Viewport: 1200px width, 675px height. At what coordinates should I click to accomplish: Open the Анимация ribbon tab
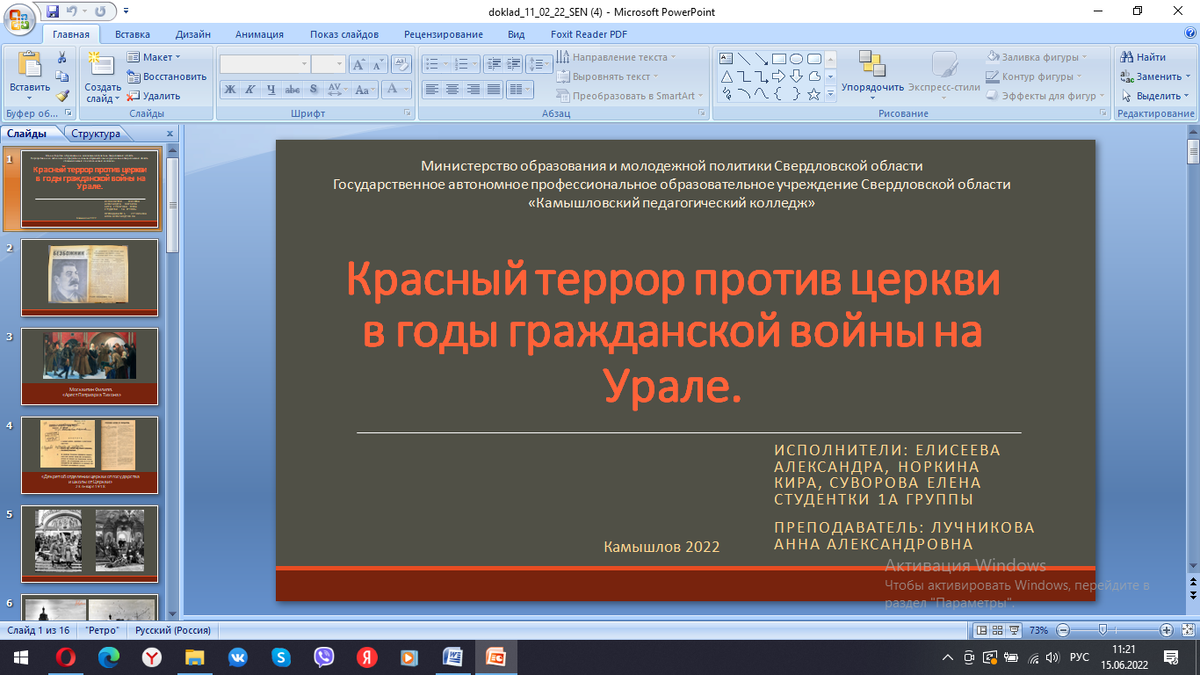coord(259,34)
